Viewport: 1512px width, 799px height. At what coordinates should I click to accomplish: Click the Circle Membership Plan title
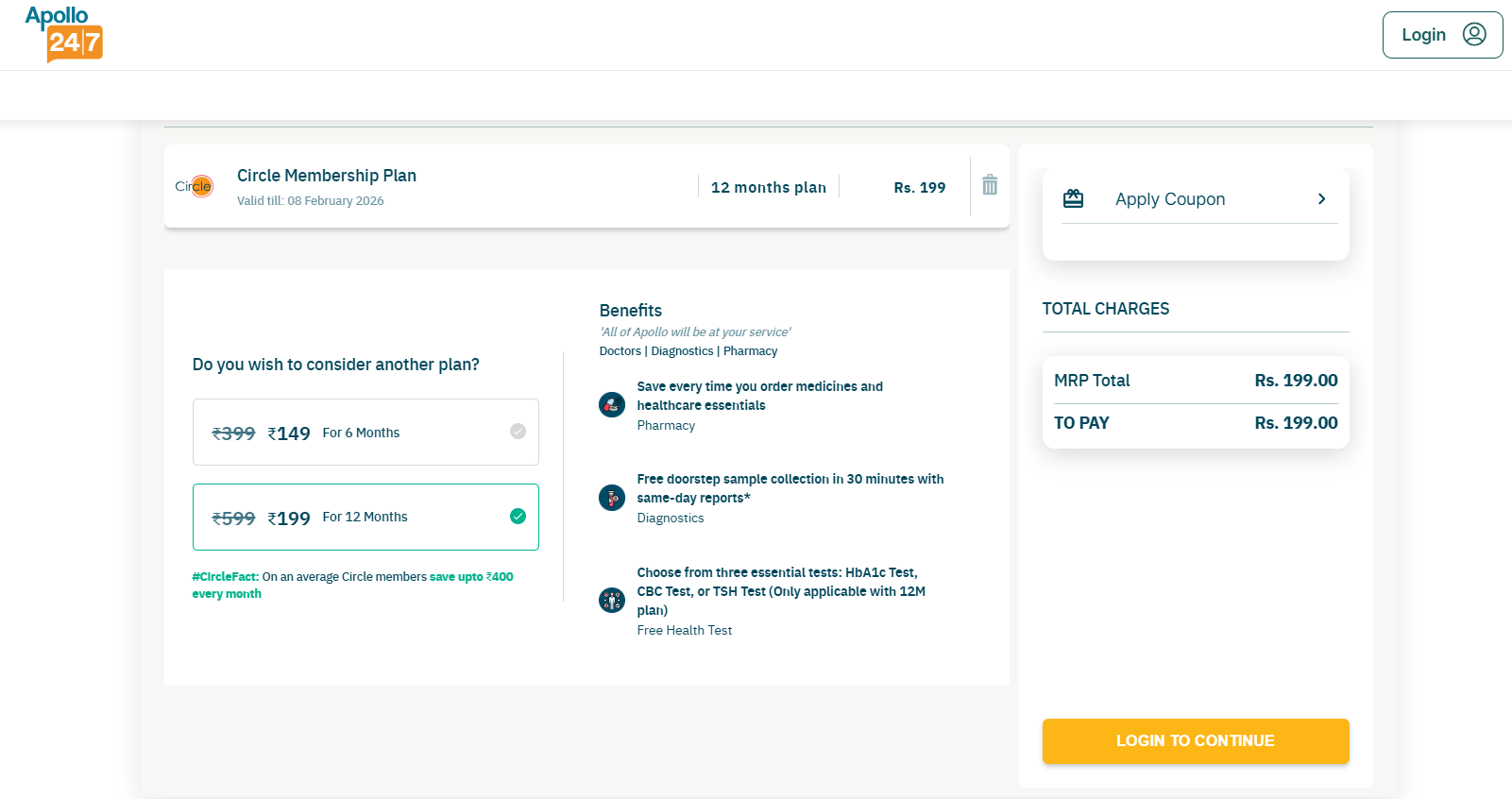click(x=327, y=176)
